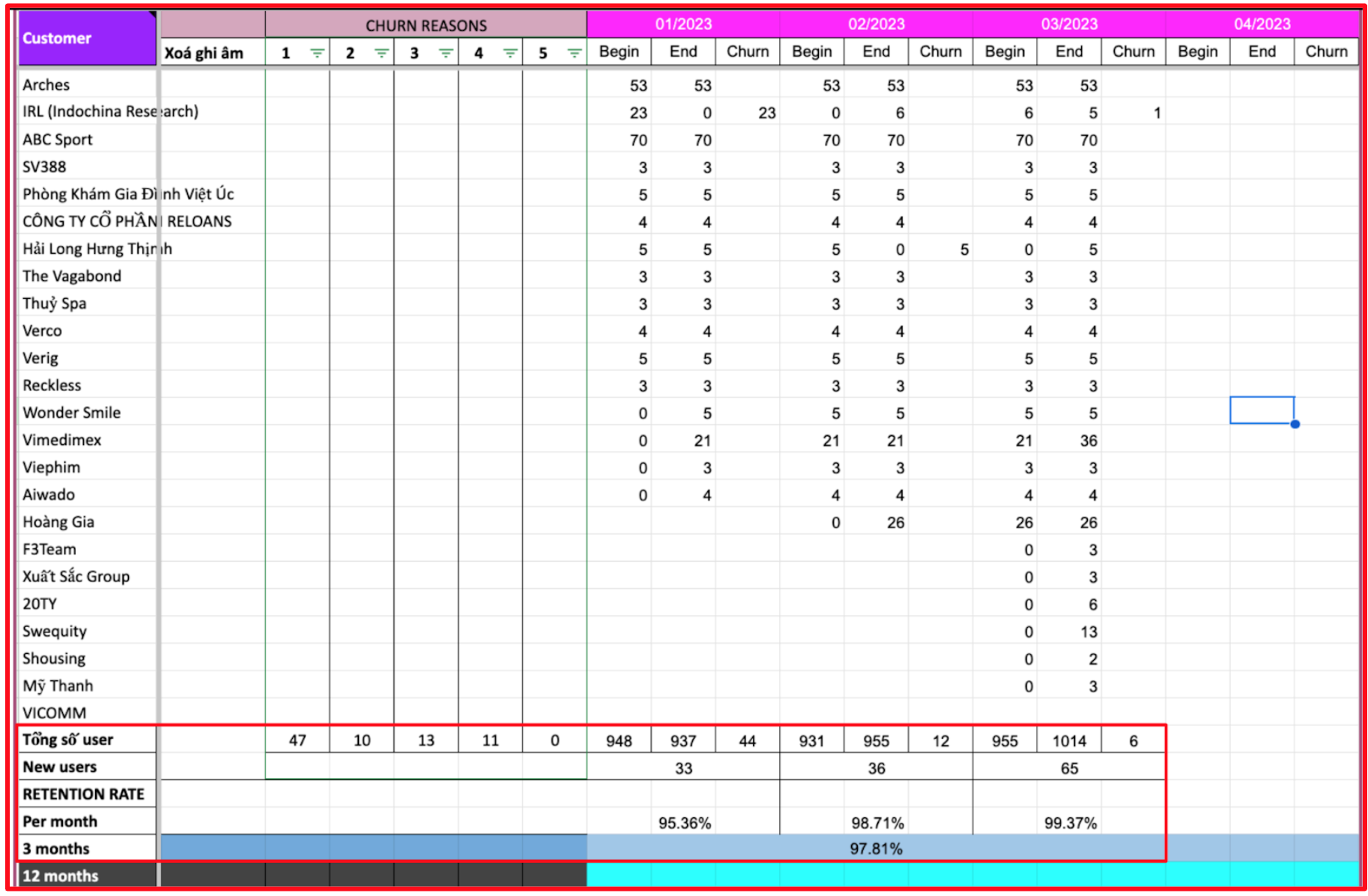Click the cyan 12 months result bar

(972, 876)
